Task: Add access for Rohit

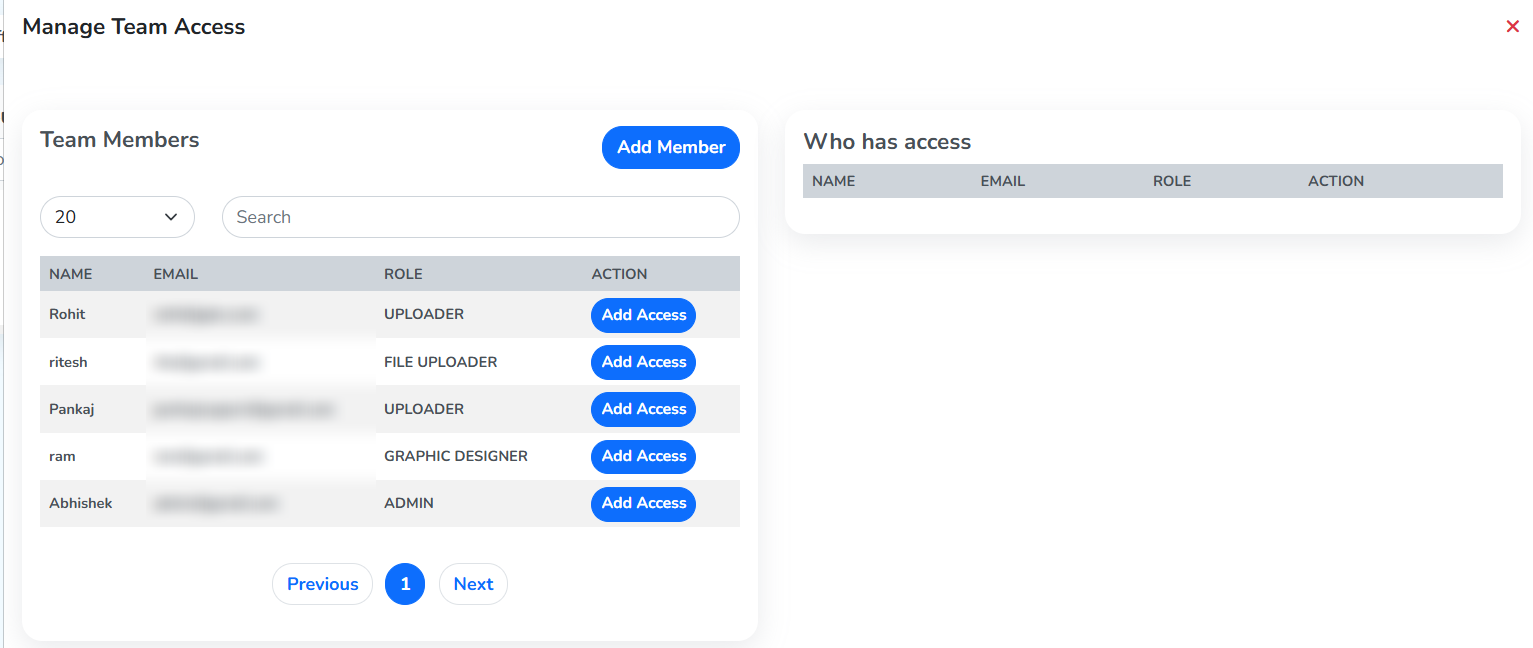Action: click(x=643, y=315)
